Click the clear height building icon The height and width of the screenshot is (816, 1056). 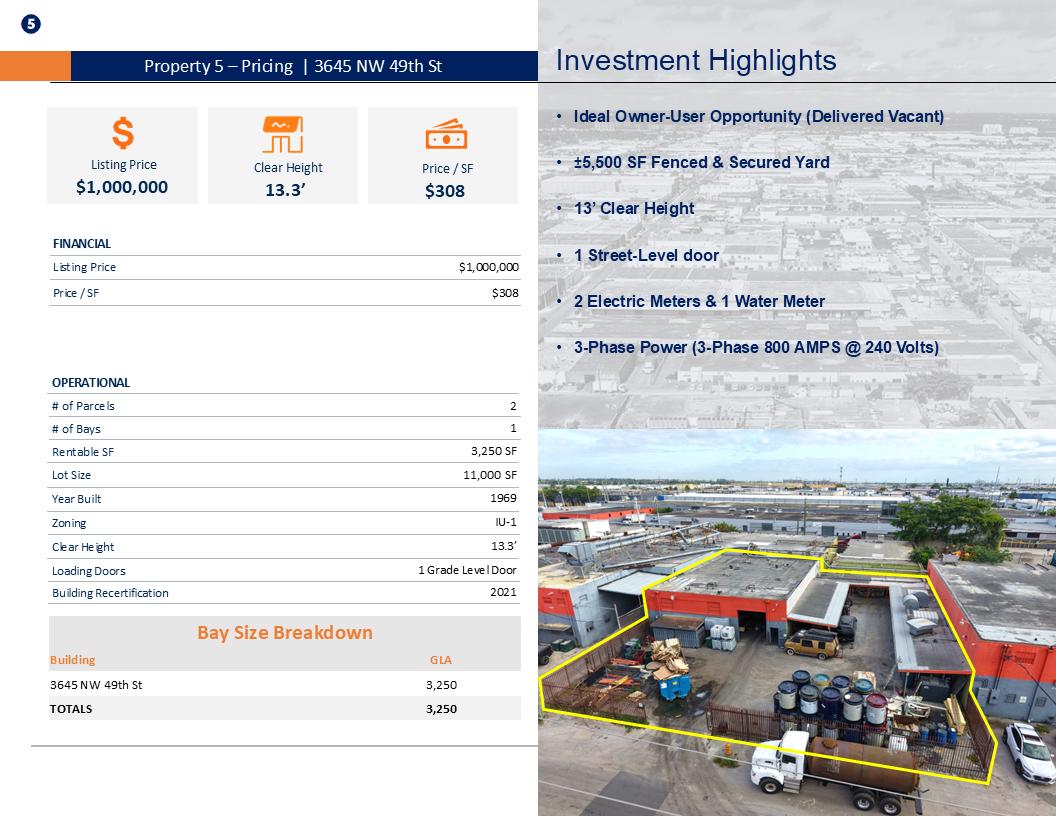[283, 135]
